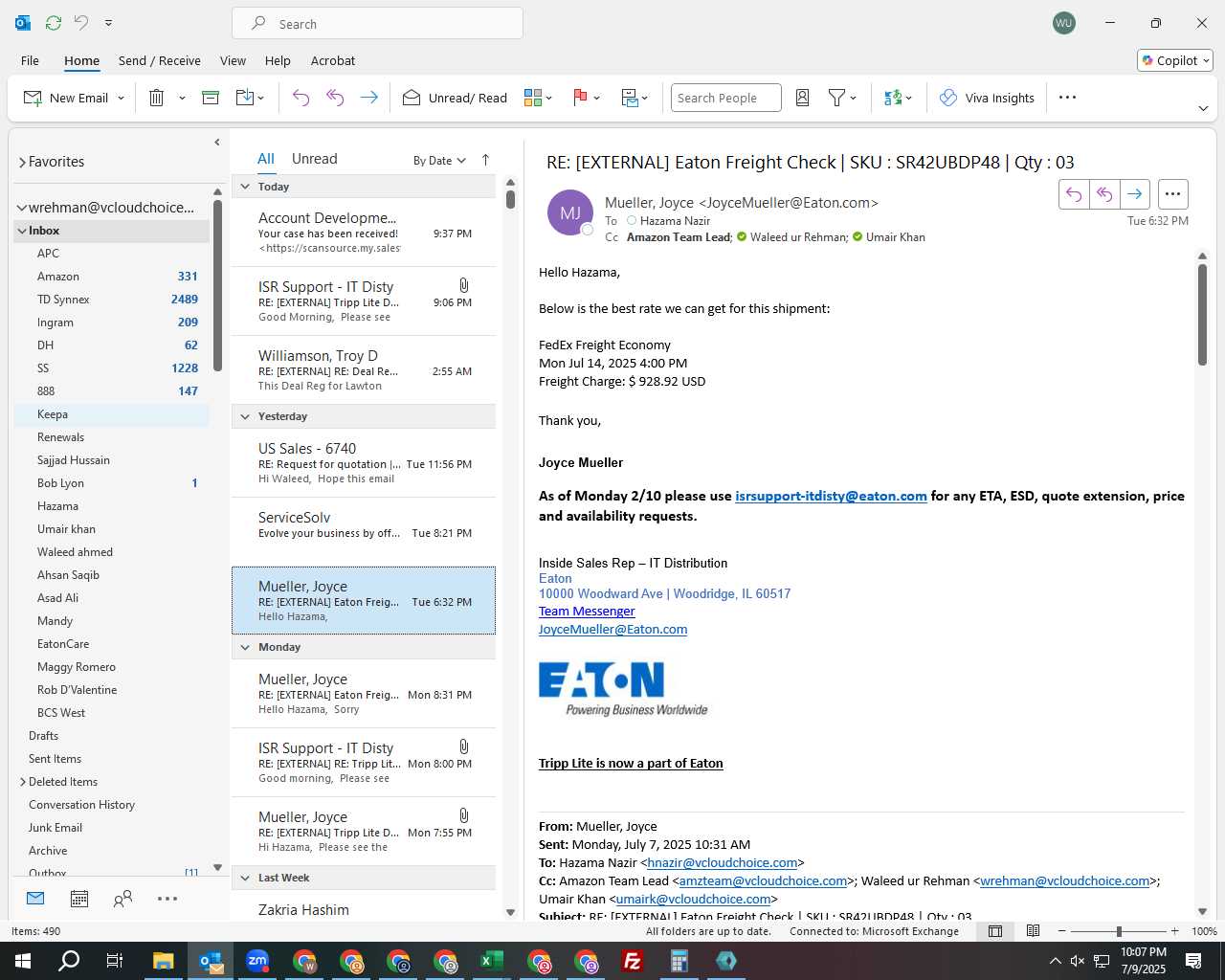Click the Undo icon in title bar
This screenshot has height=980, width=1225.
(x=81, y=23)
